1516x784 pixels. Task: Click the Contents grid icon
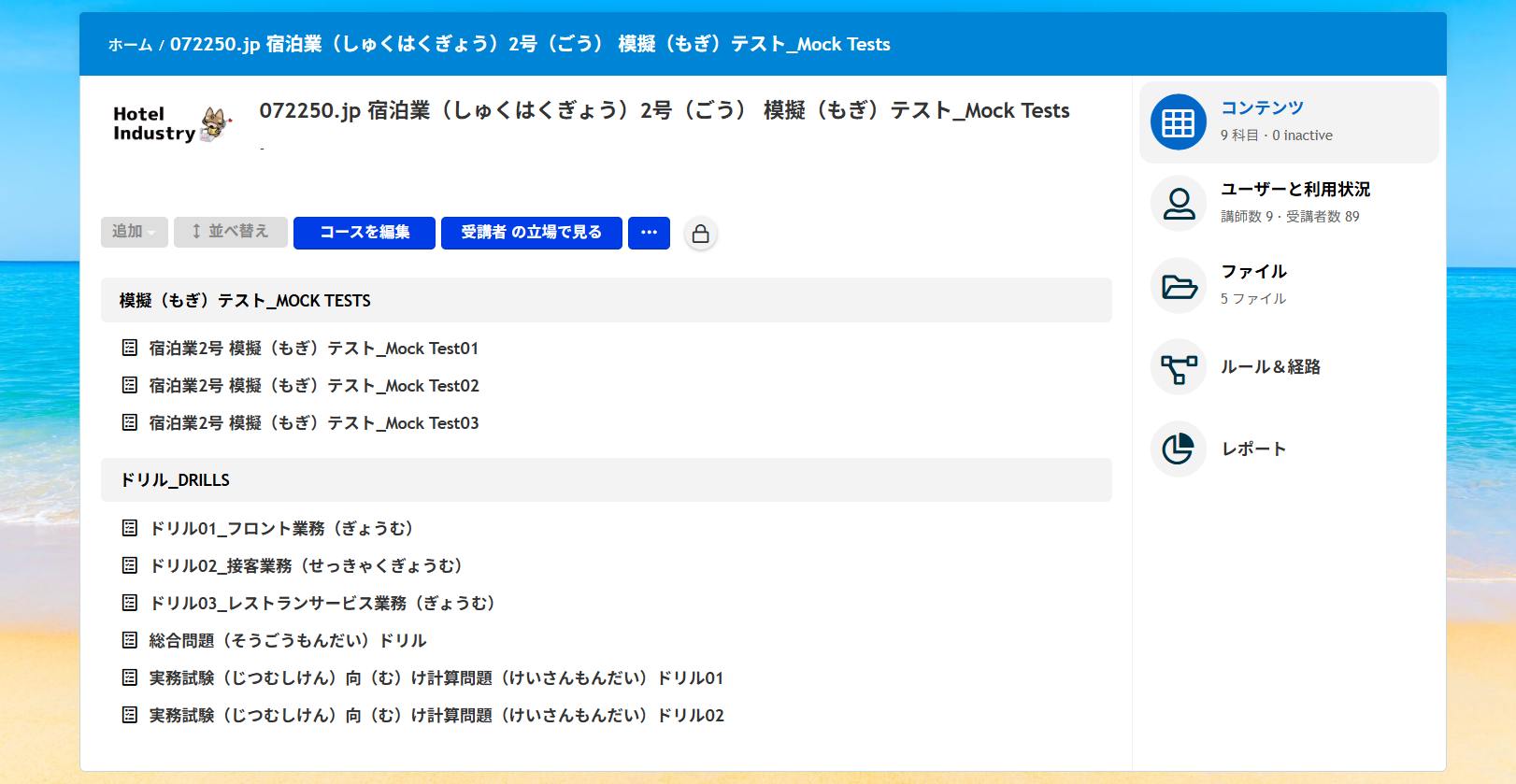[1178, 122]
